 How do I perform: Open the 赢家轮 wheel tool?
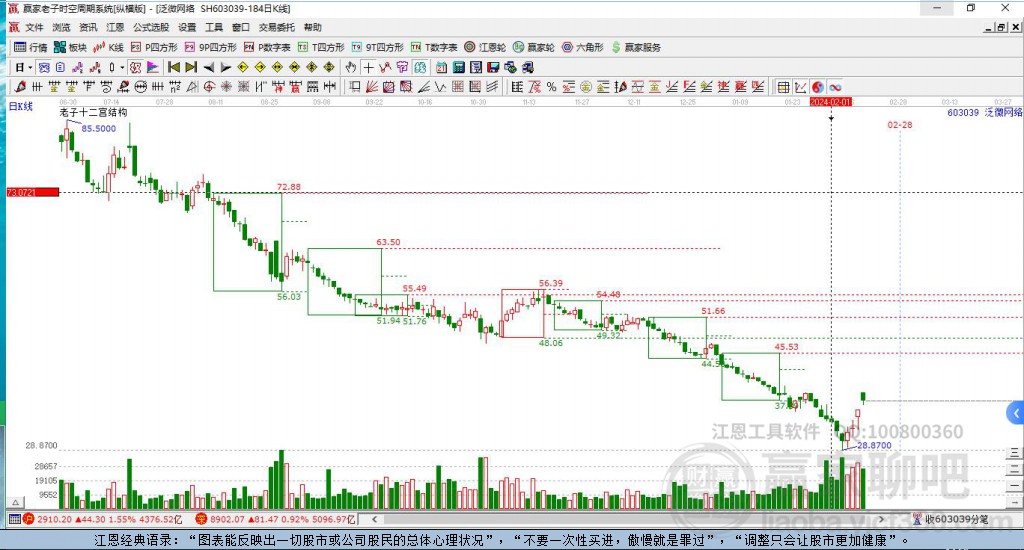point(534,47)
